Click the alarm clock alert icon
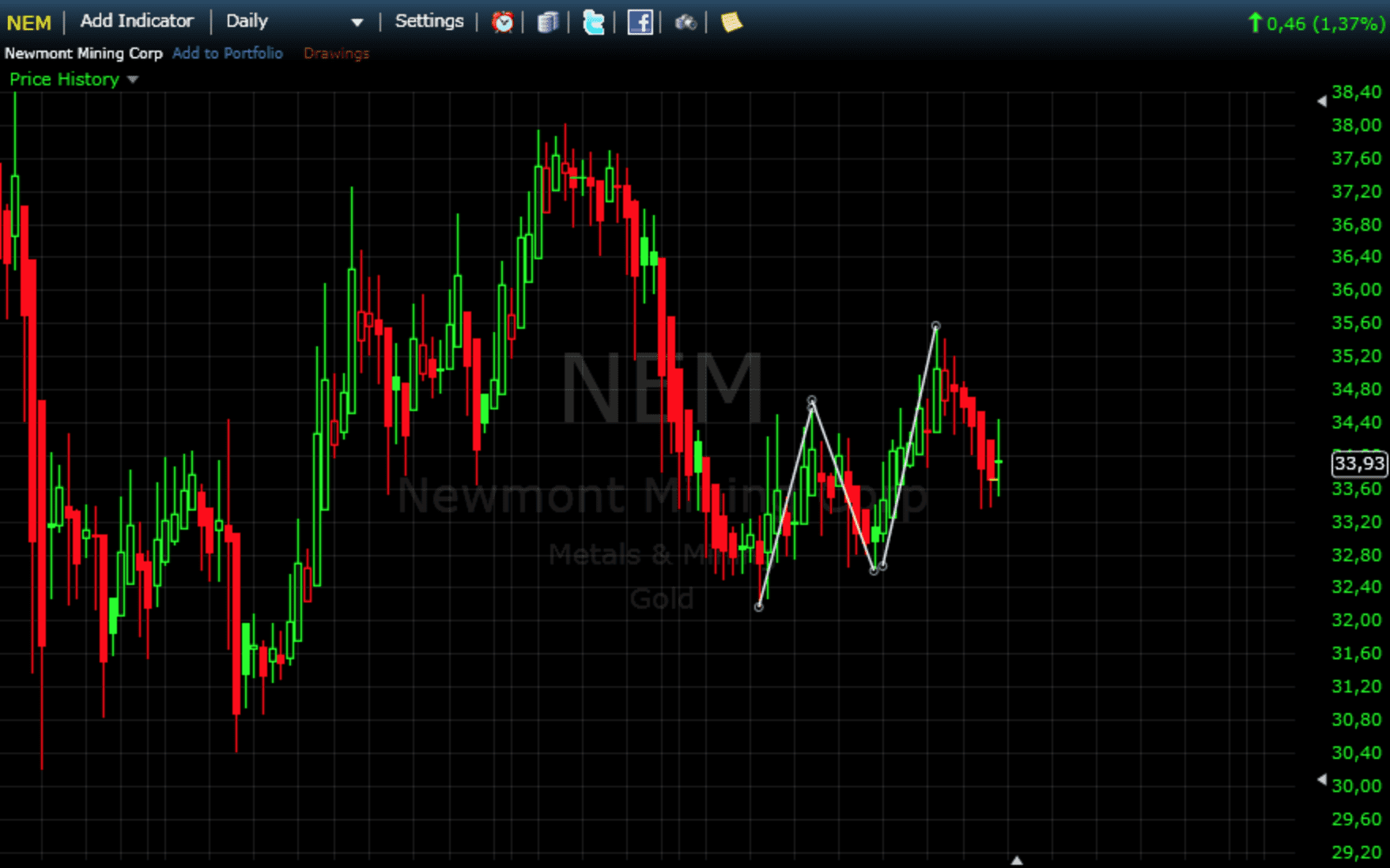The image size is (1390, 868). pyautogui.click(x=502, y=22)
